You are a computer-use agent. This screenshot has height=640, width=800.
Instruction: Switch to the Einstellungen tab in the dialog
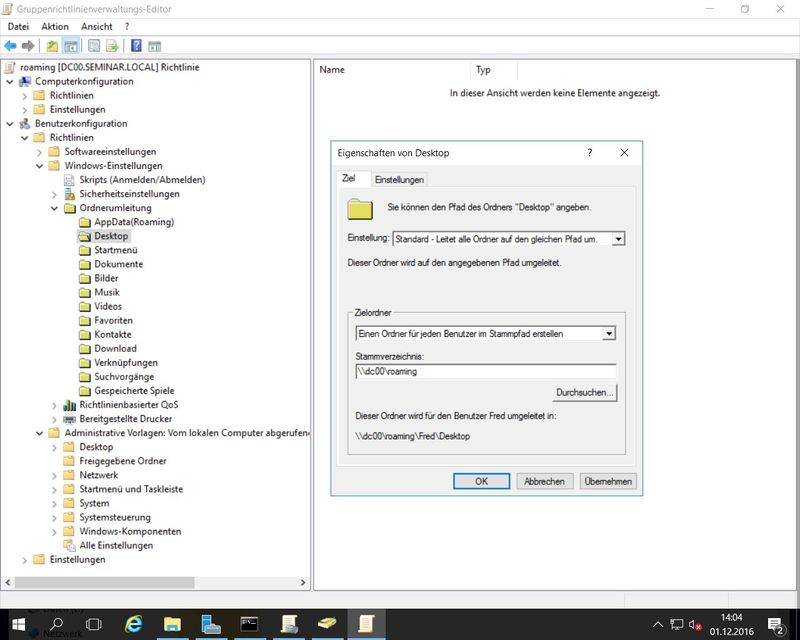pyautogui.click(x=399, y=179)
